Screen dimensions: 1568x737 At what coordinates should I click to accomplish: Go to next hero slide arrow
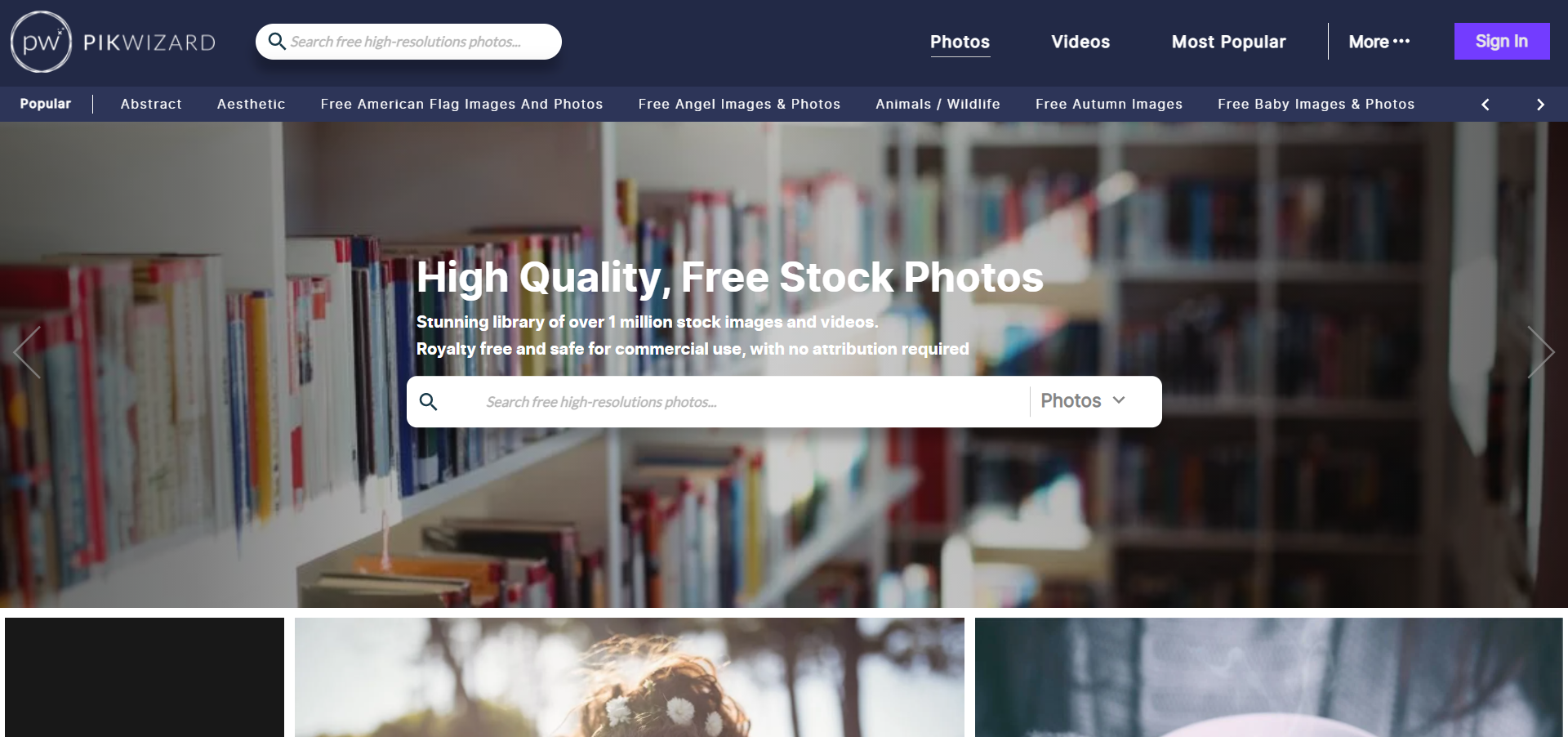[x=1540, y=352]
